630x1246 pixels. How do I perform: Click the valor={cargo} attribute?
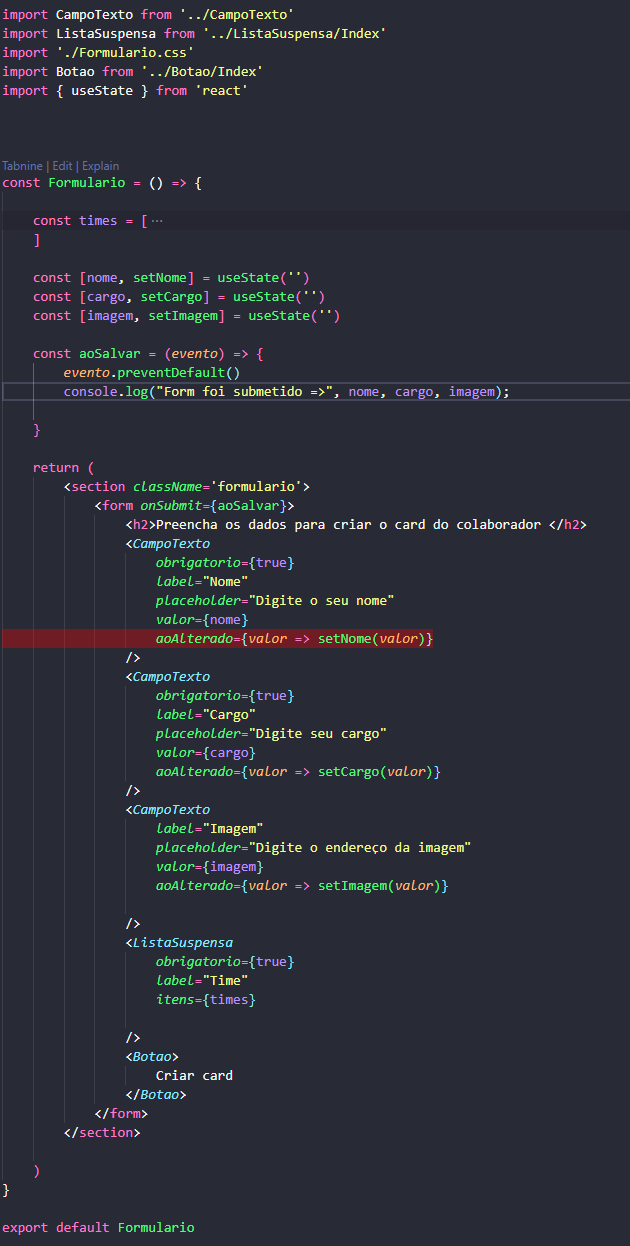coord(206,753)
